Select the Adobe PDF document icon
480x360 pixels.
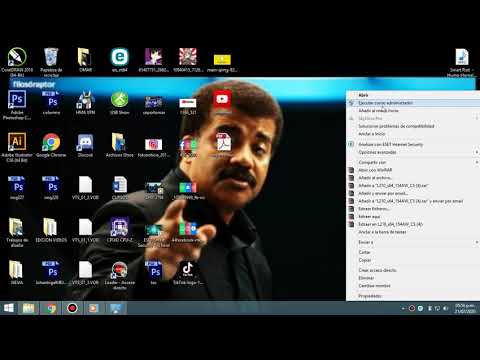(x=224, y=142)
